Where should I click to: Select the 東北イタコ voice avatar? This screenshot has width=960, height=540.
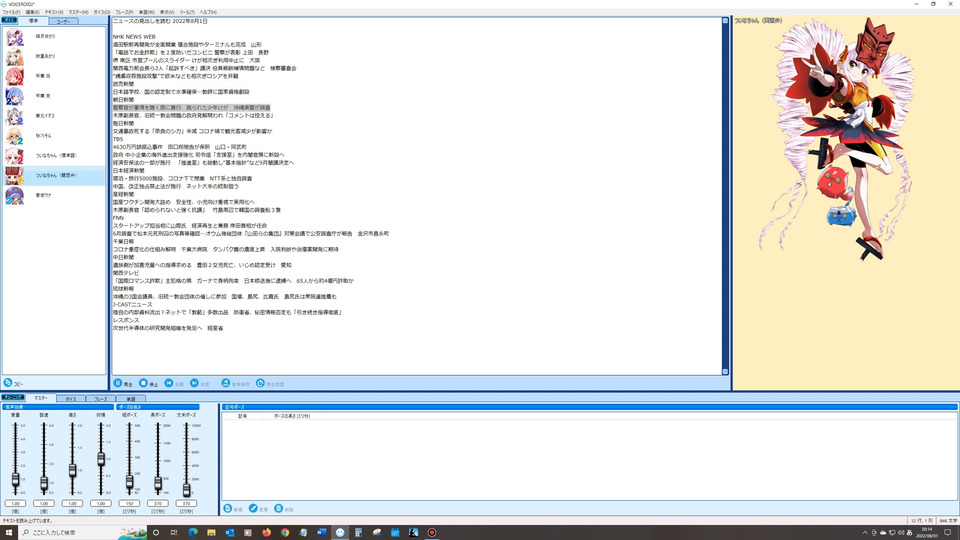click(x=15, y=116)
